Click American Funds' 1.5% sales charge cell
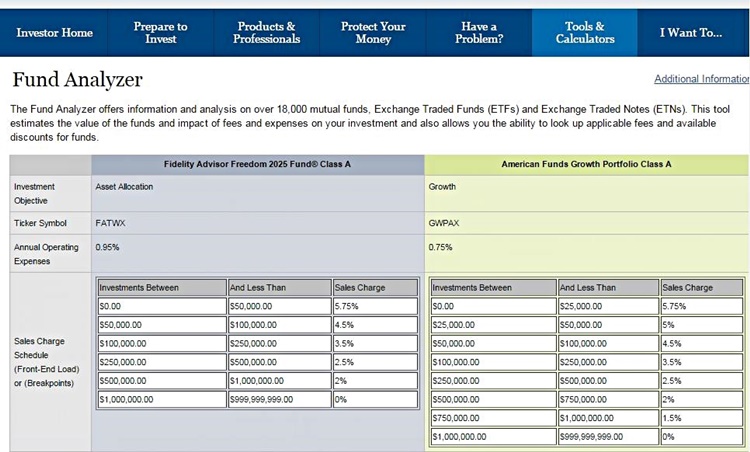The height and width of the screenshot is (452, 750). [702, 418]
